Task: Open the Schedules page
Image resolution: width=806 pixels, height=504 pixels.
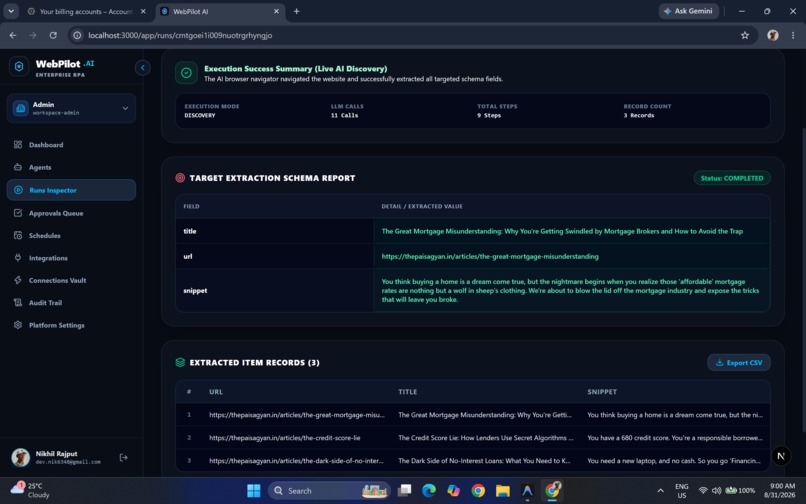Action: tap(71, 236)
